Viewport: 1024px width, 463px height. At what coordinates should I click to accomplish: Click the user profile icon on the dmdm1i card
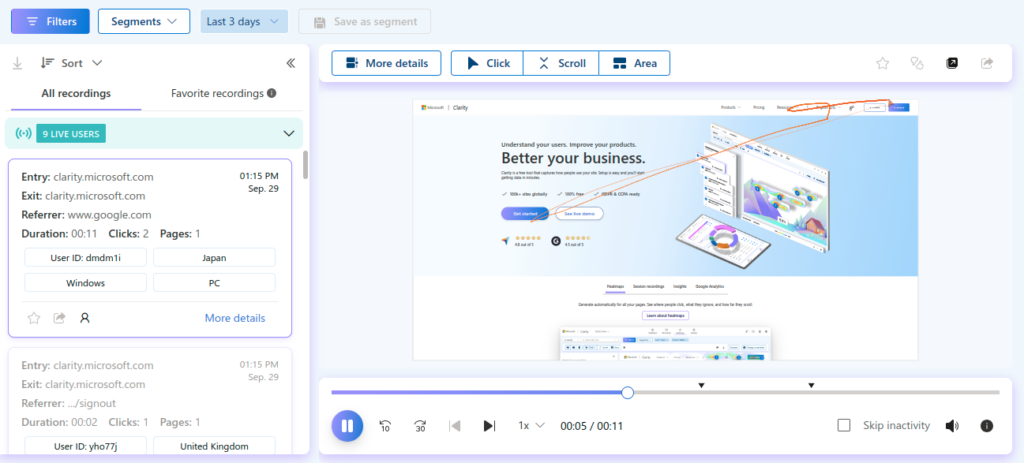click(84, 318)
